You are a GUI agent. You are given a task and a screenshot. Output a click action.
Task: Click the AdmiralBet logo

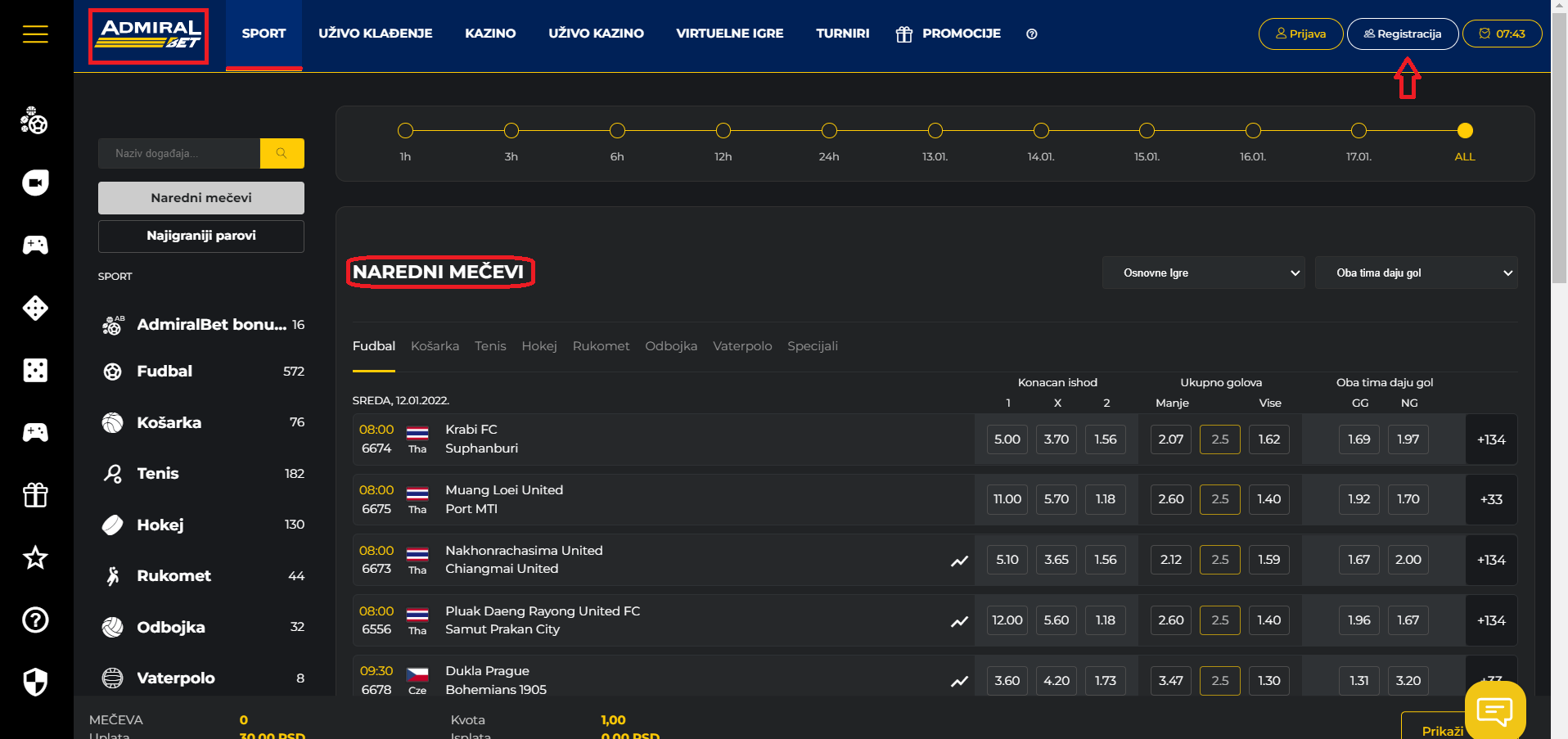tap(150, 35)
